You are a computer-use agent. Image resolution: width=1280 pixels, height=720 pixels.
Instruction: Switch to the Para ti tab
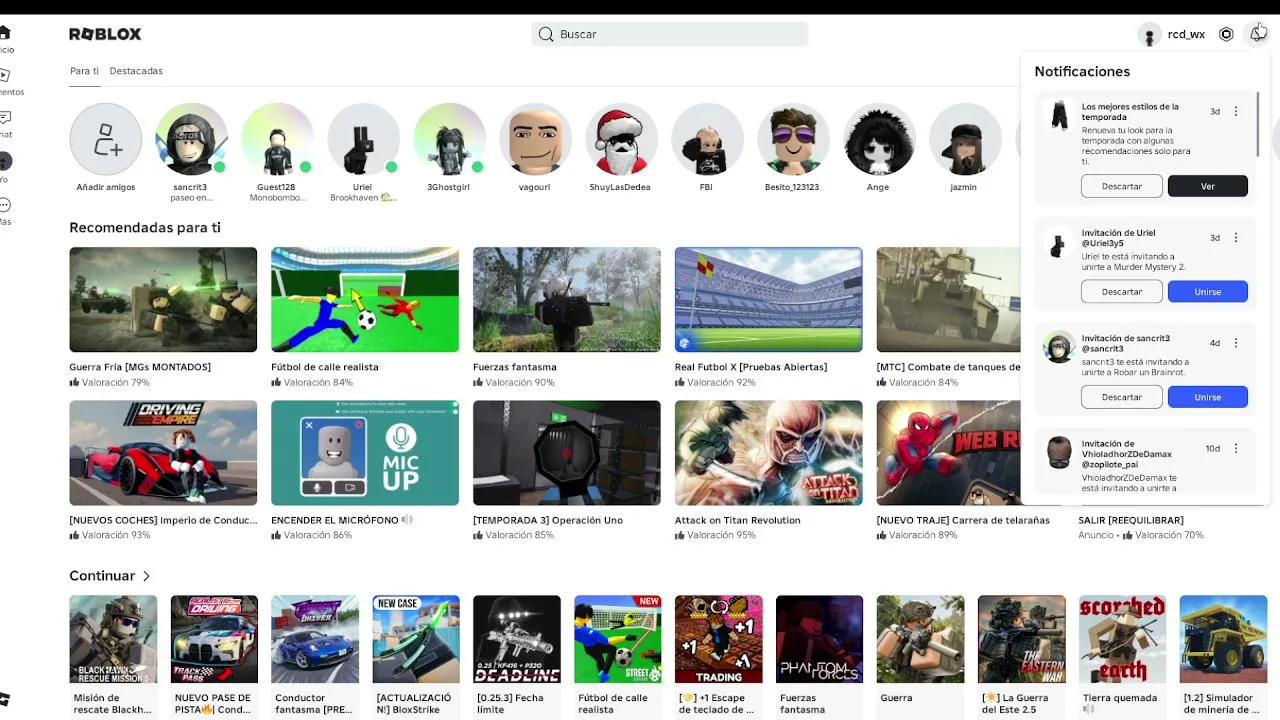[x=84, y=71]
